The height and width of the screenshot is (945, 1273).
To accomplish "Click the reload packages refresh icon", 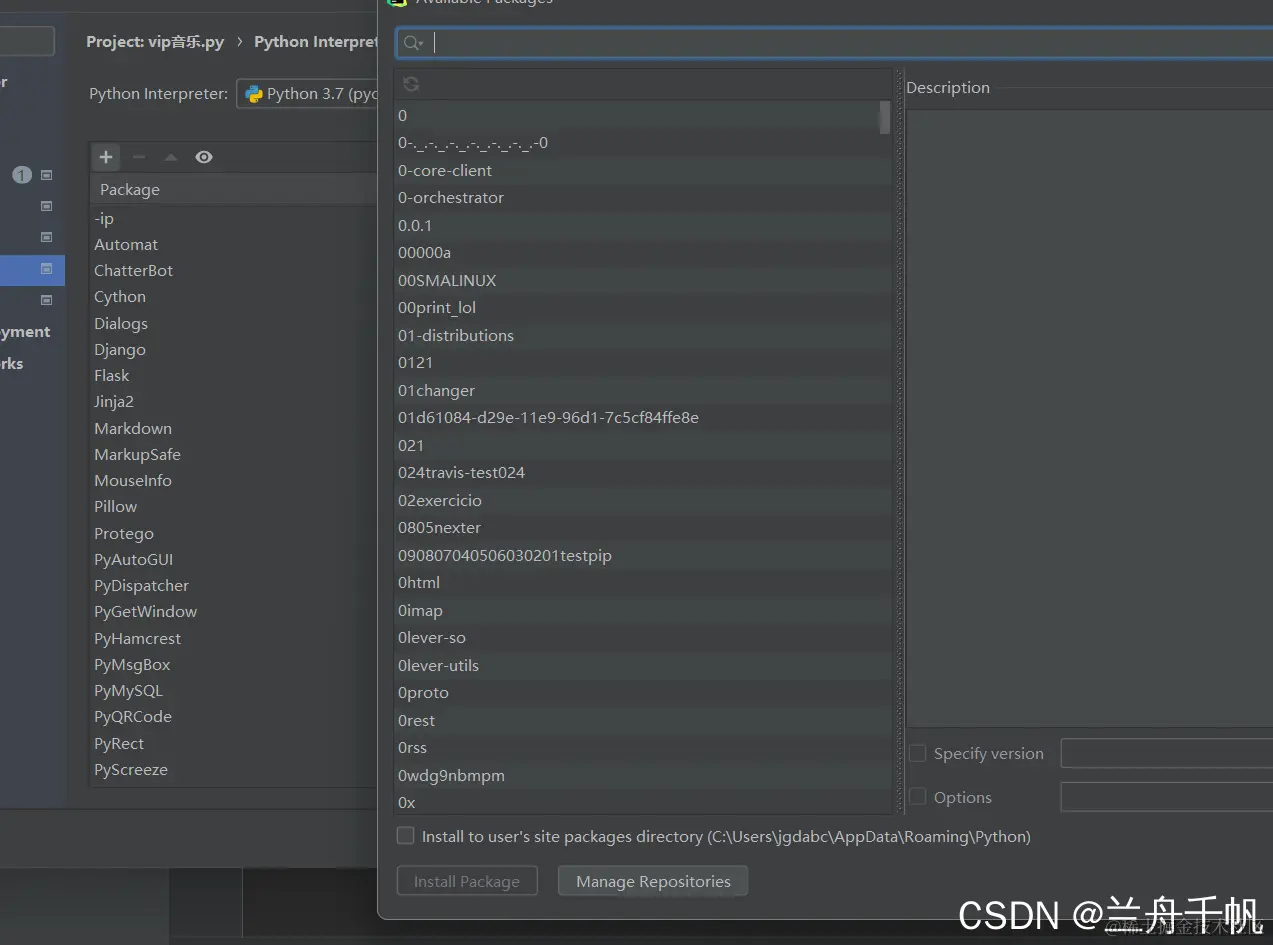I will (x=411, y=84).
